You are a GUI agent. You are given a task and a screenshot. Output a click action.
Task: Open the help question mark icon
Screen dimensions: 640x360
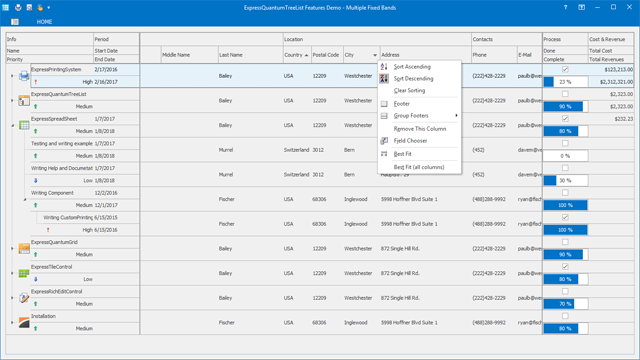[x=565, y=7]
